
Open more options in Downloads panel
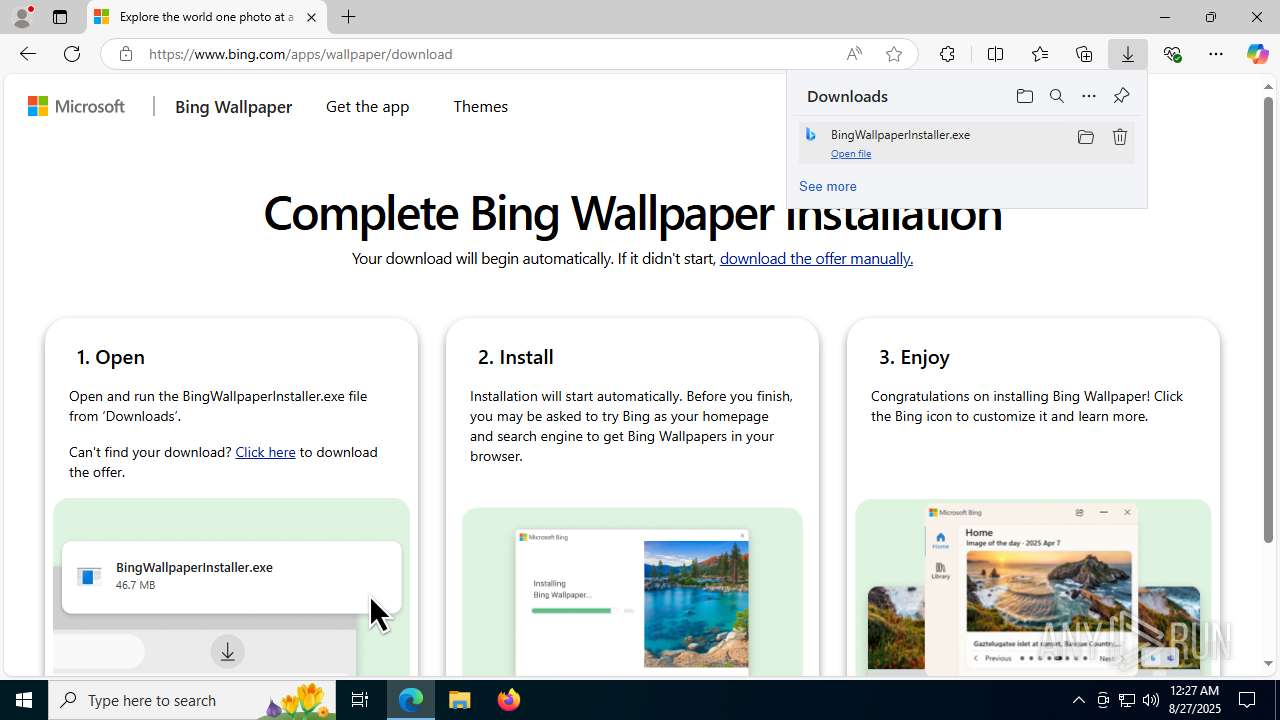[1089, 96]
